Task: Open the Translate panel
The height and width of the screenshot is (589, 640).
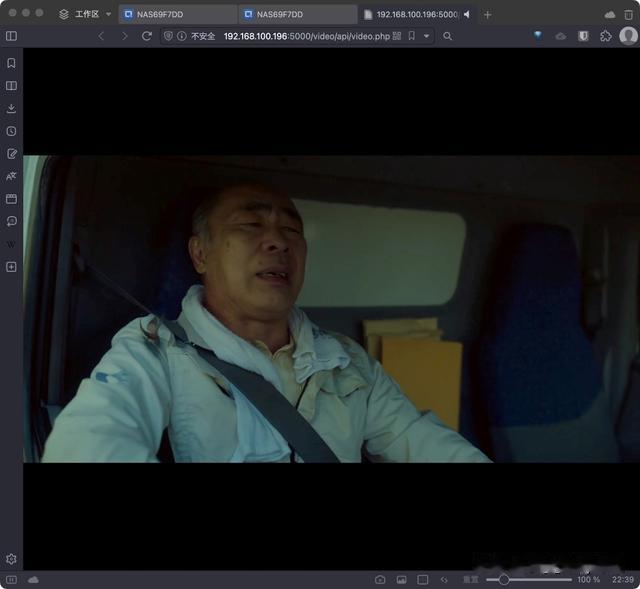Action: (11, 176)
